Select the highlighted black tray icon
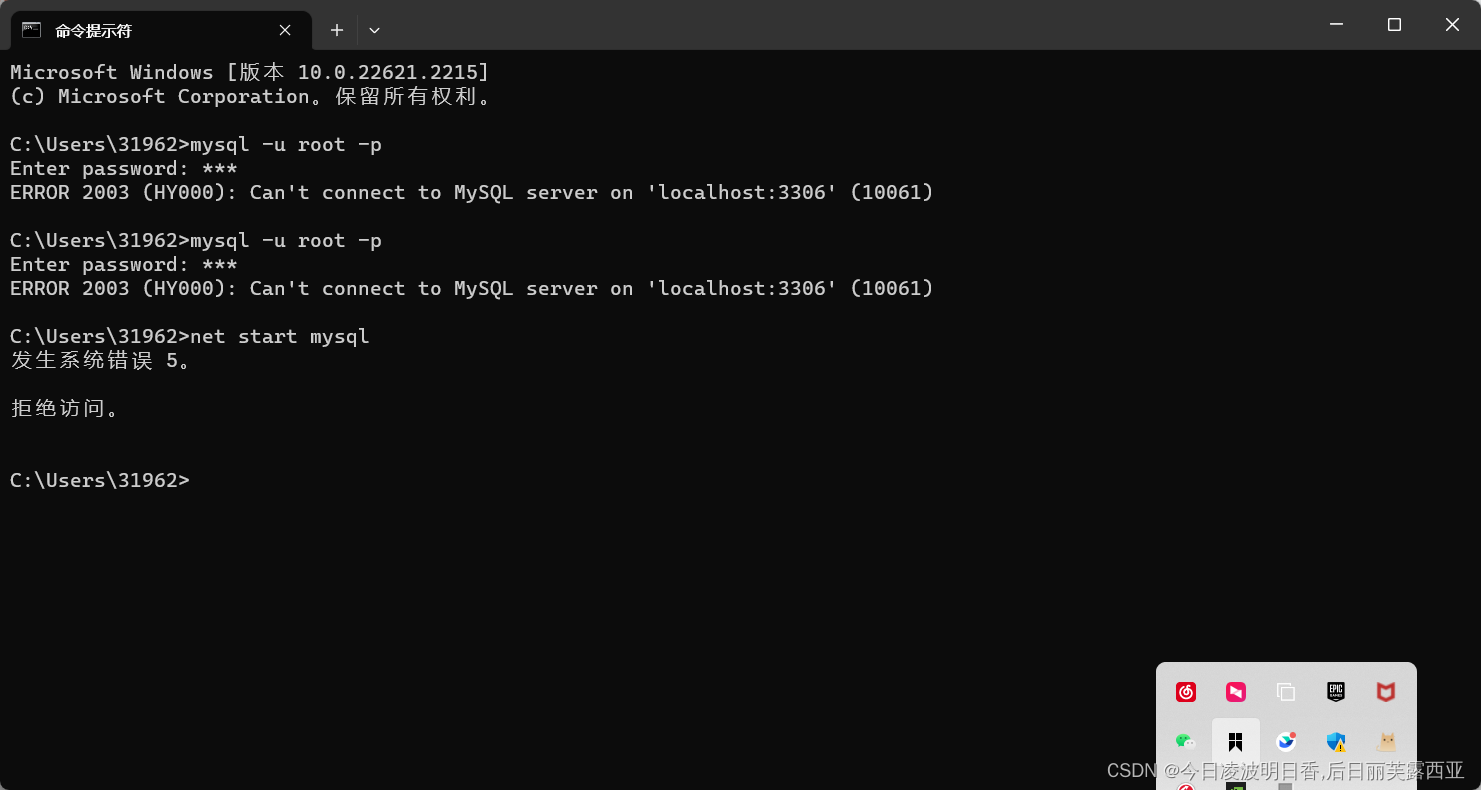 pos(1236,741)
